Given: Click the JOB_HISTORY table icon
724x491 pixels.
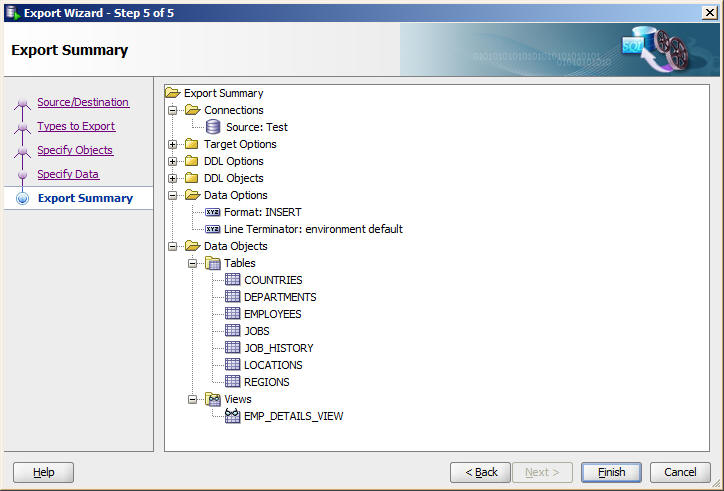Looking at the screenshot, I should pyautogui.click(x=232, y=348).
